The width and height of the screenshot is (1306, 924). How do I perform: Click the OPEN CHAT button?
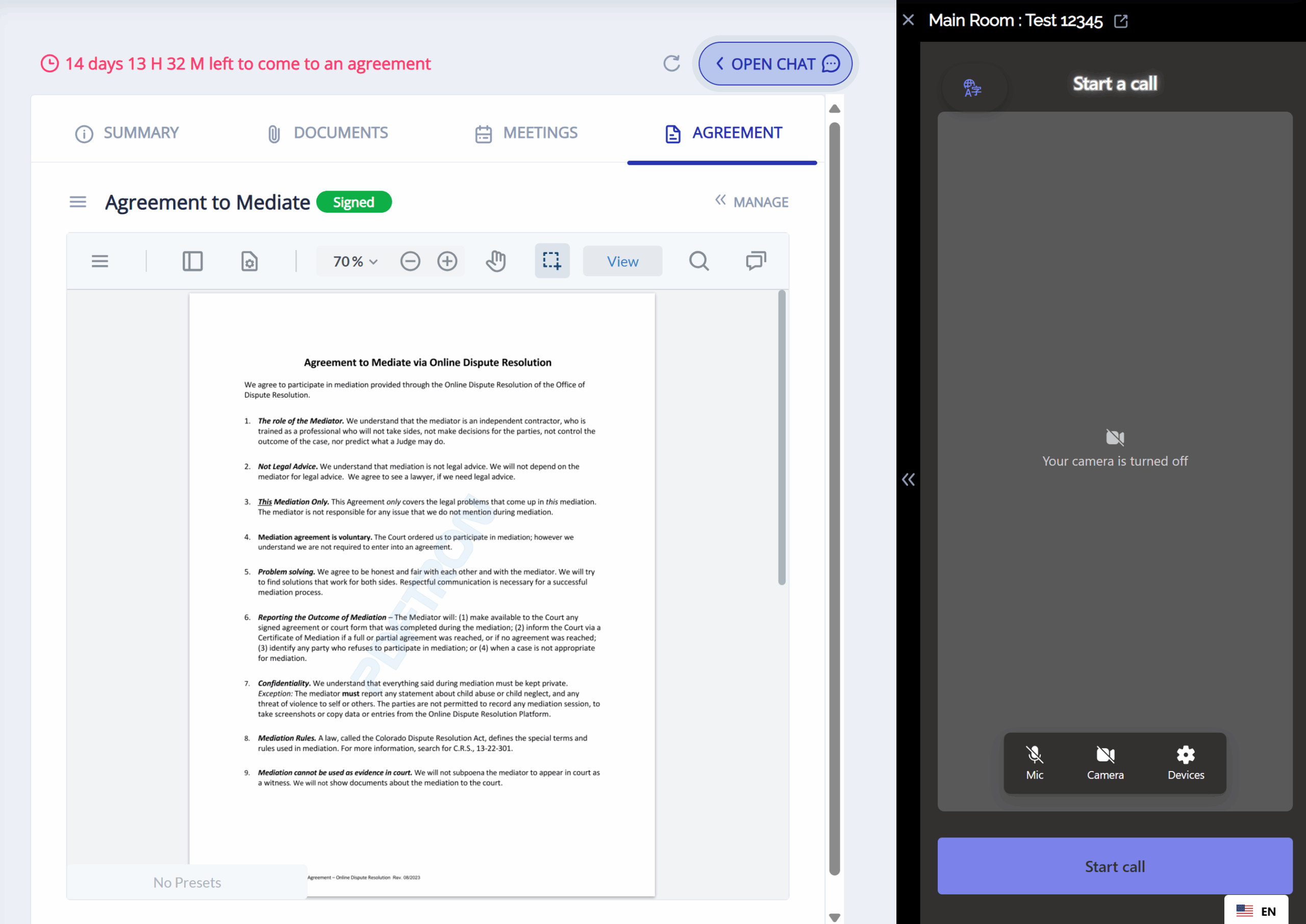tap(775, 64)
